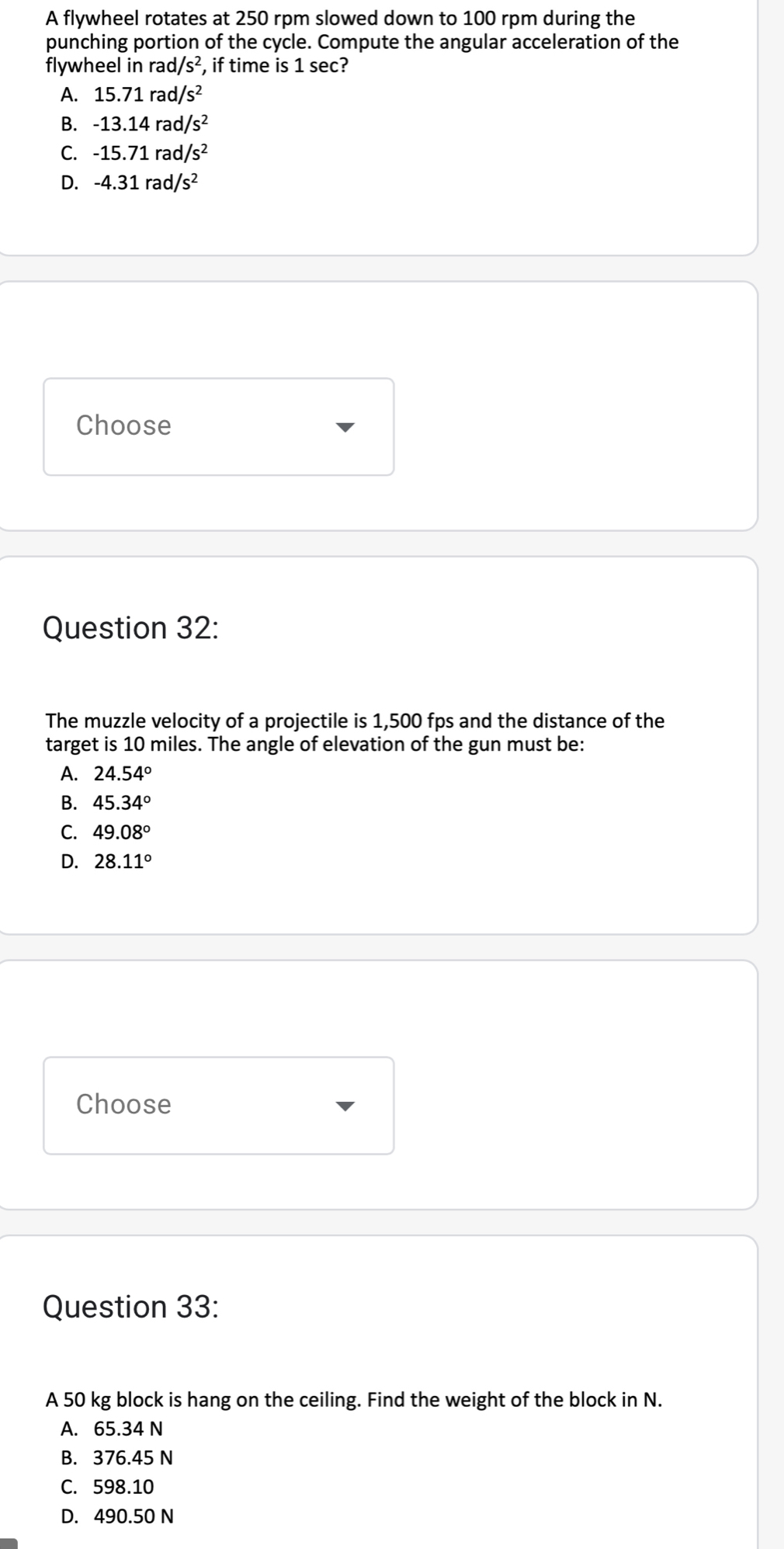Click option D. 490.50 N
The image size is (784, 1549).
pos(117,1516)
